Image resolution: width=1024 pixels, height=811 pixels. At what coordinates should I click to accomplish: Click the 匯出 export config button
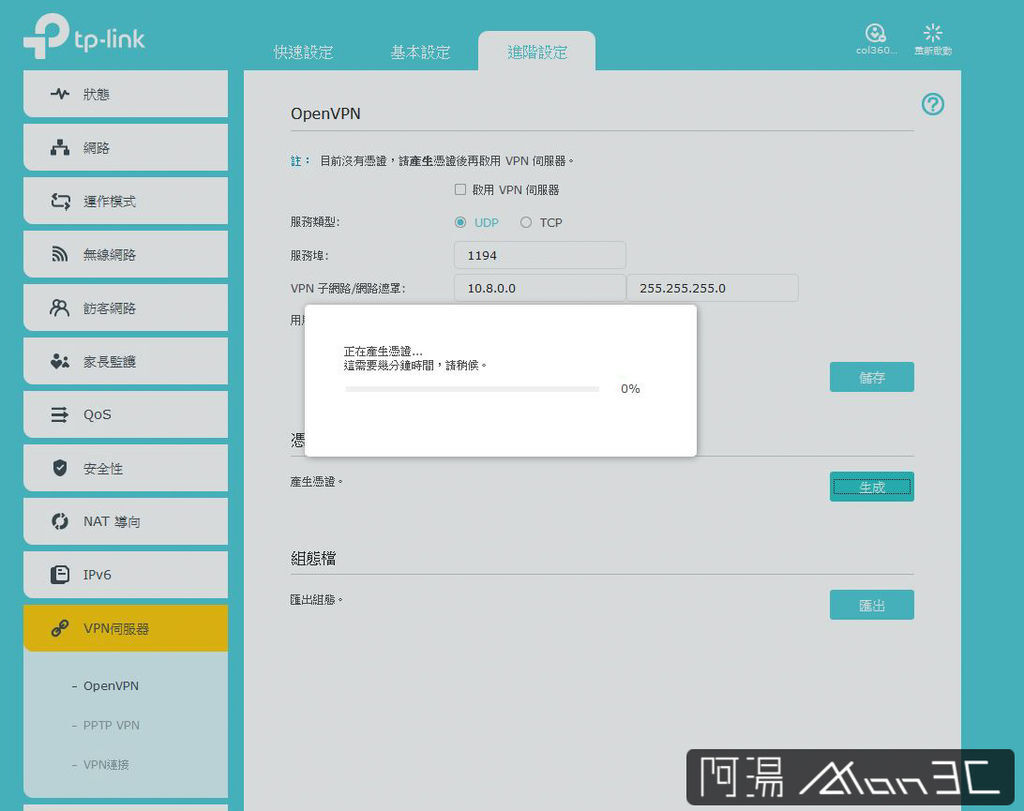tap(872, 605)
